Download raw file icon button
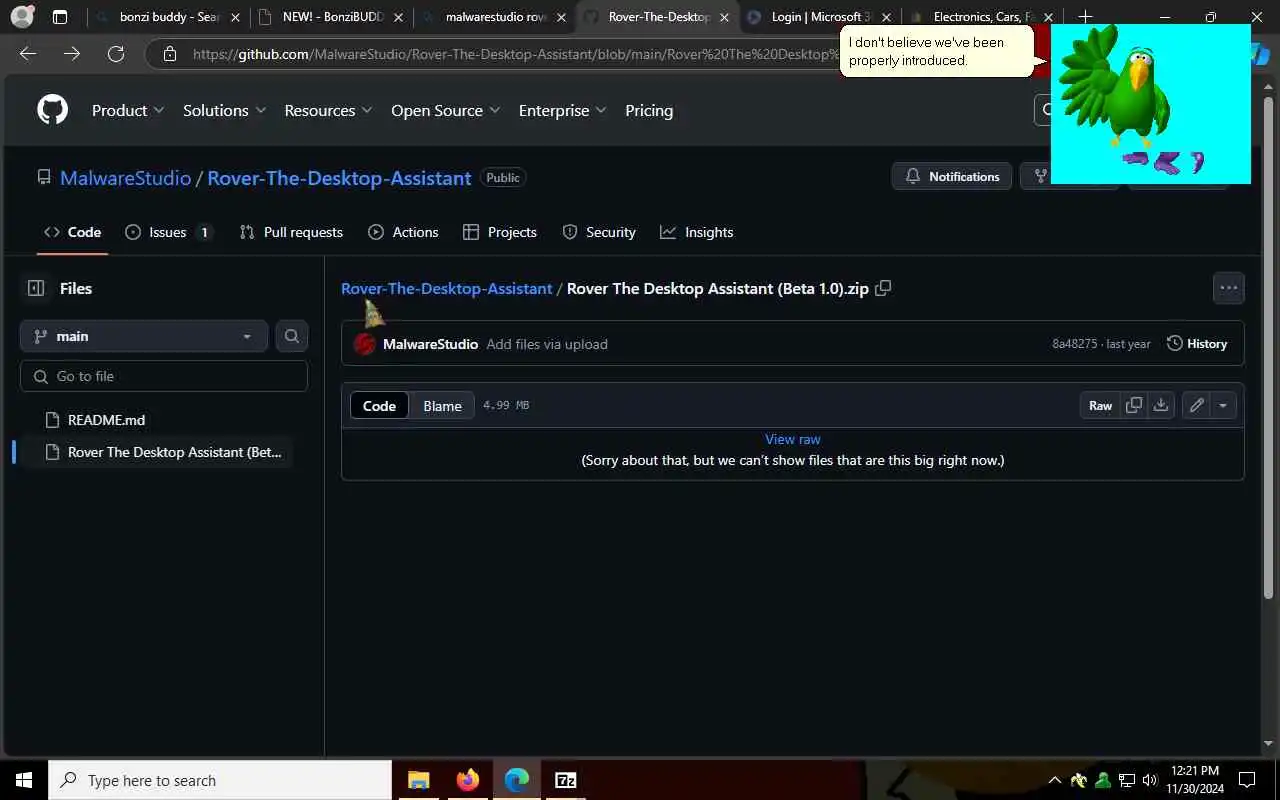 click(1160, 405)
